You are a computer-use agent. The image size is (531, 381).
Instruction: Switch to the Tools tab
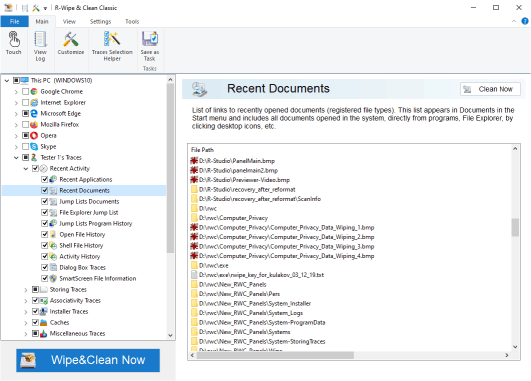(x=132, y=21)
